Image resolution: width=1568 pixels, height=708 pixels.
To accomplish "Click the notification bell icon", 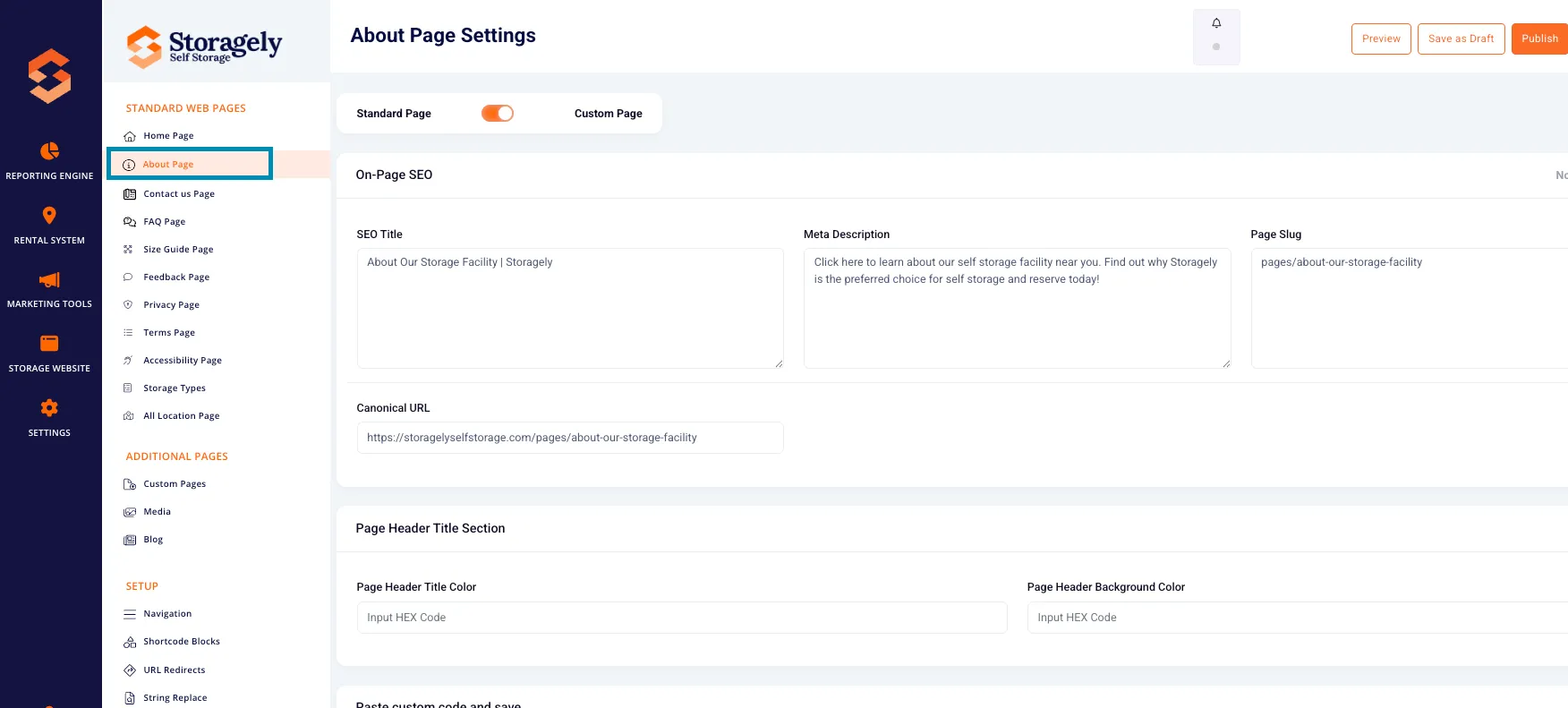I will pos(1216,23).
